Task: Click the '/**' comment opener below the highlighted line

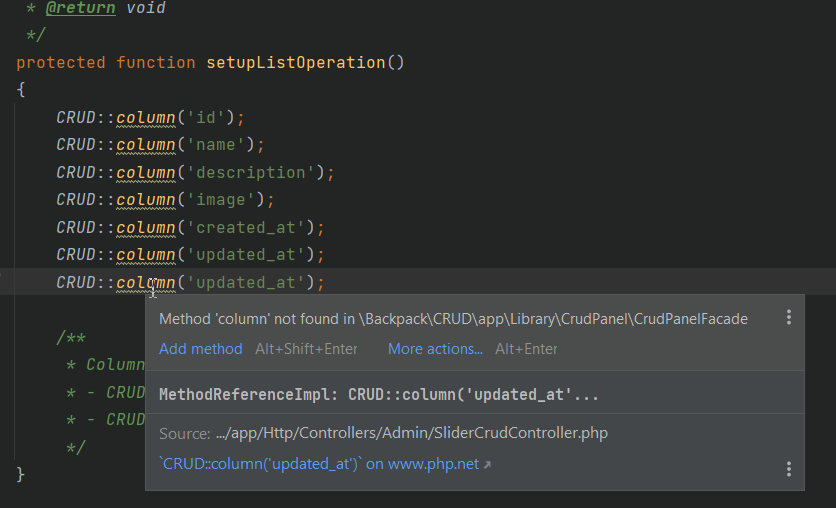Action: 71,338
